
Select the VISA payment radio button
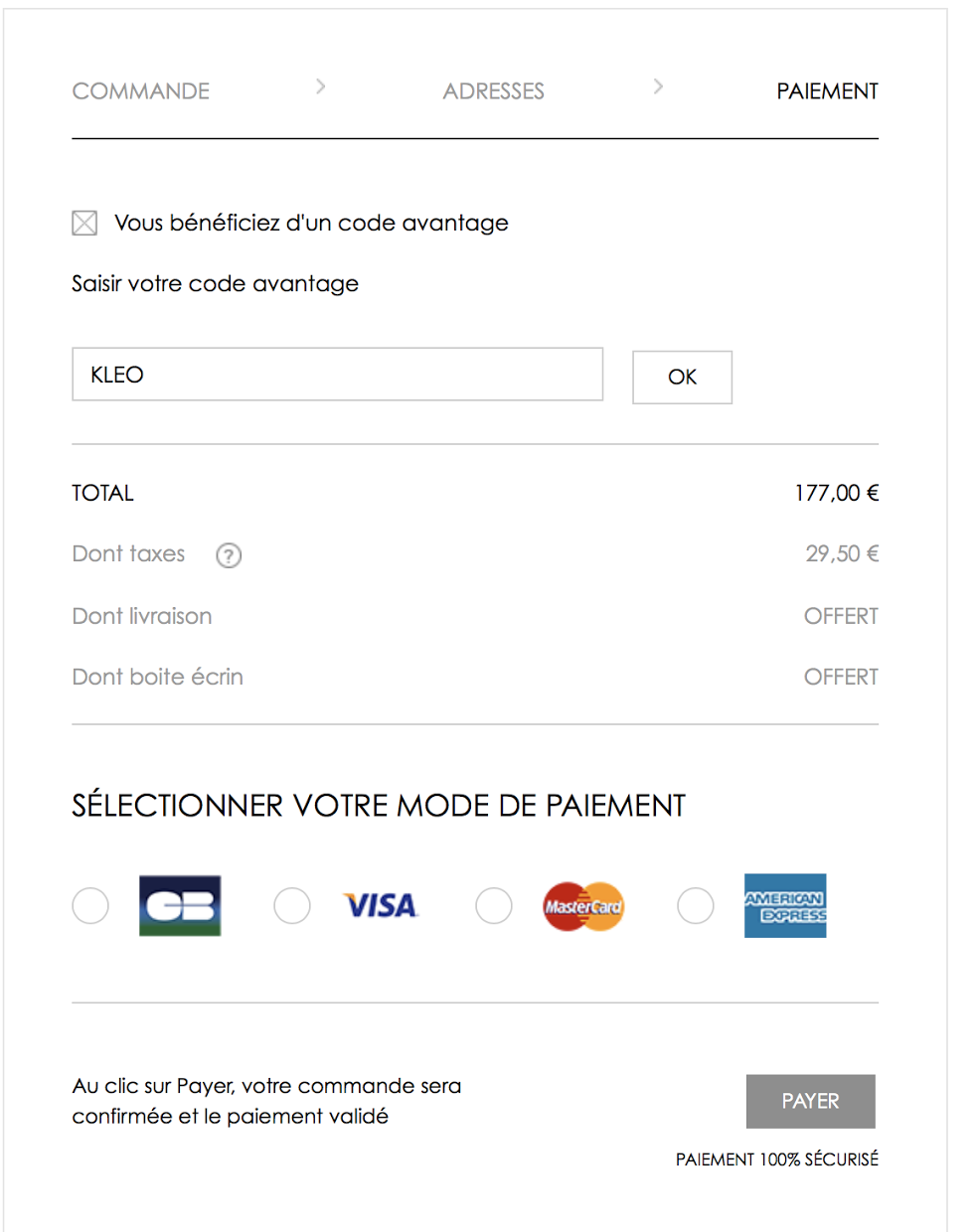292,905
